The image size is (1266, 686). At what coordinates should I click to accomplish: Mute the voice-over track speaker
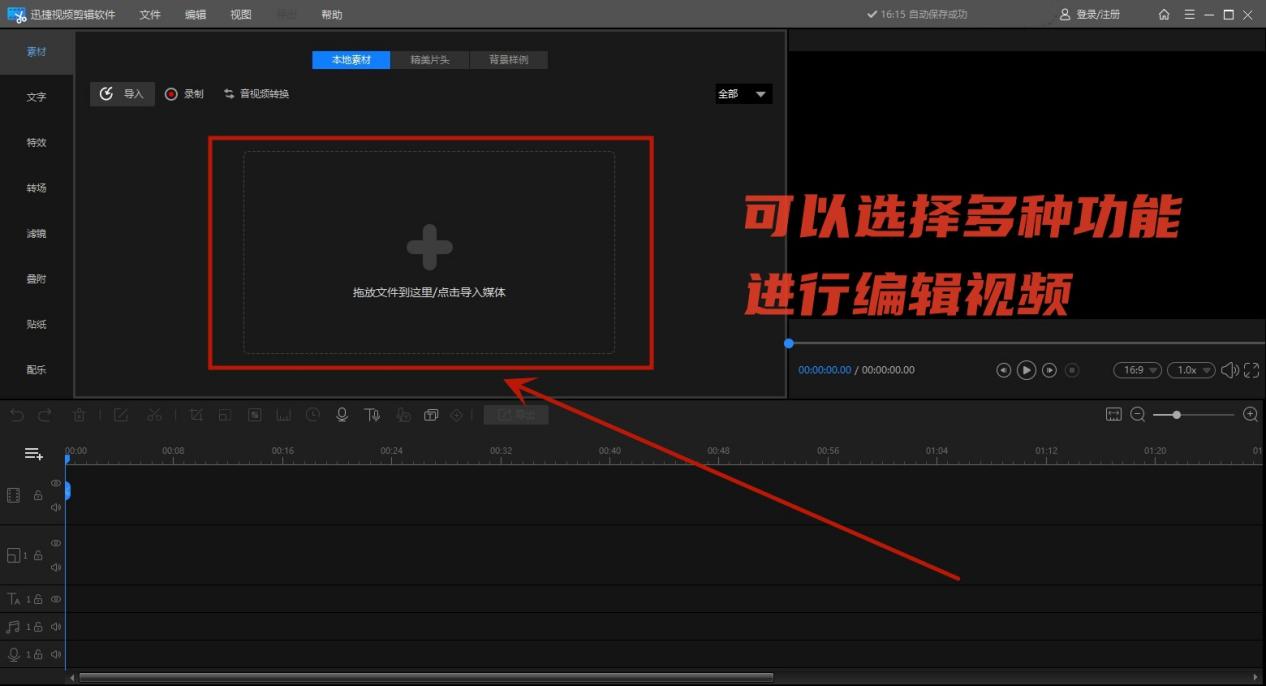tap(56, 655)
